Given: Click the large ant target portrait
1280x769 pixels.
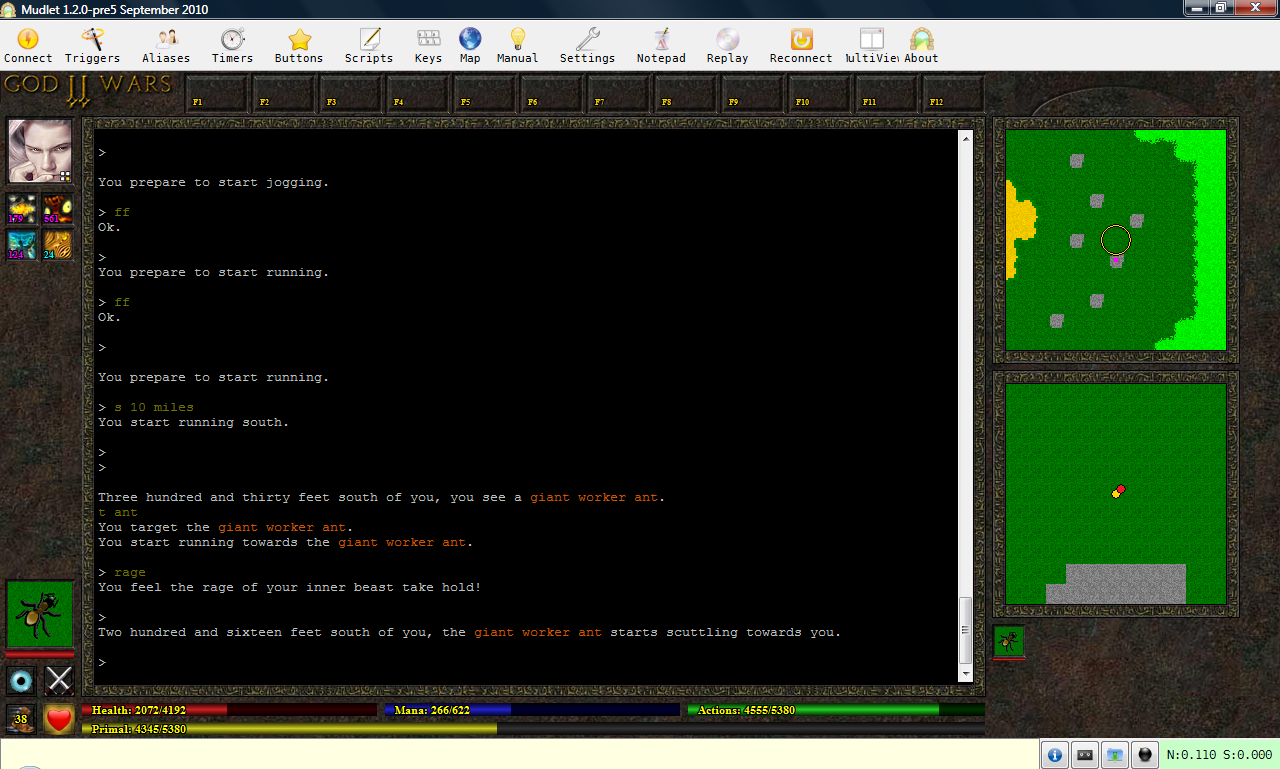Looking at the screenshot, I should pos(40,614).
